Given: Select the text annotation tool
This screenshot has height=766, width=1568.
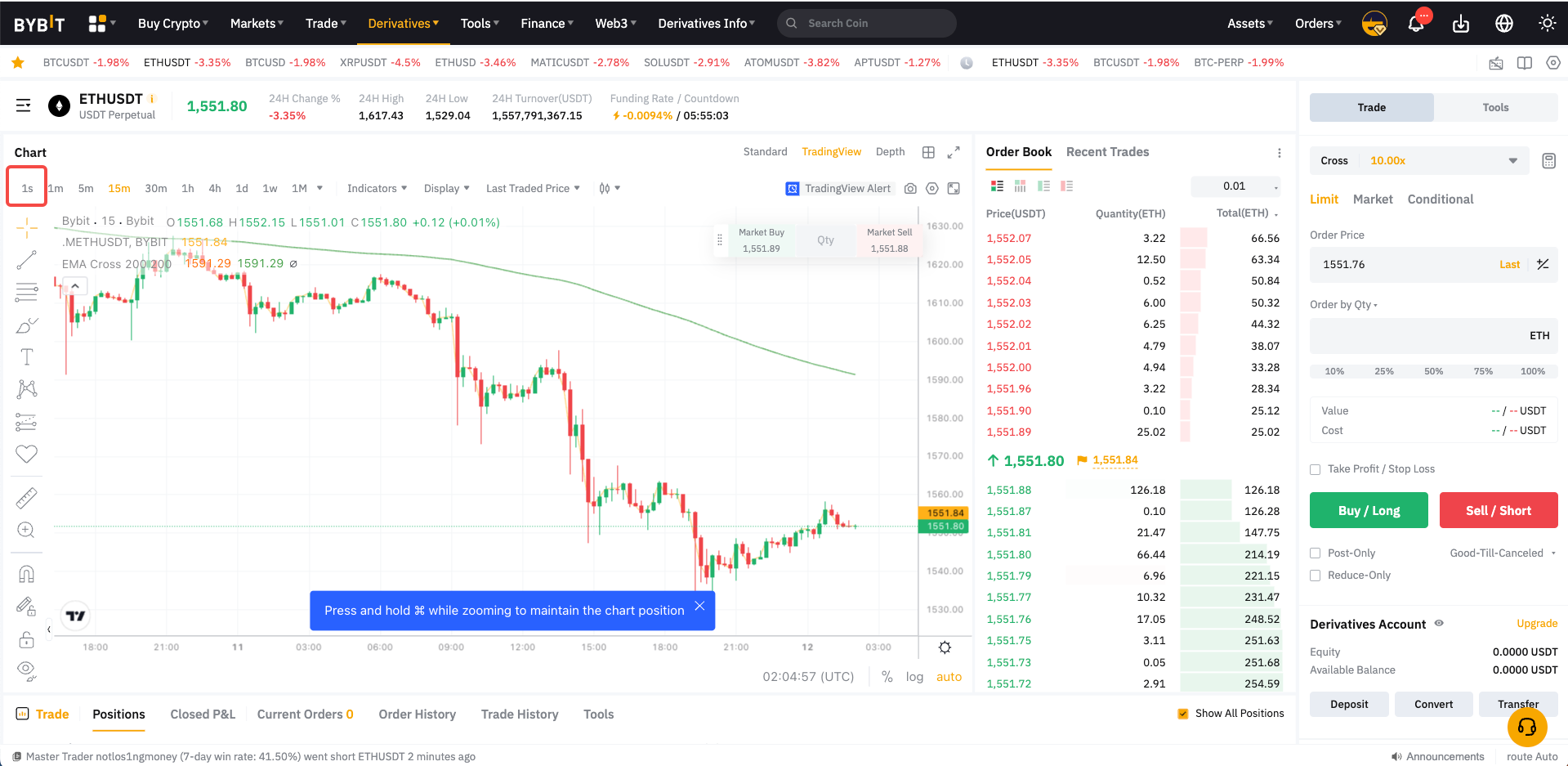Looking at the screenshot, I should tap(26, 357).
